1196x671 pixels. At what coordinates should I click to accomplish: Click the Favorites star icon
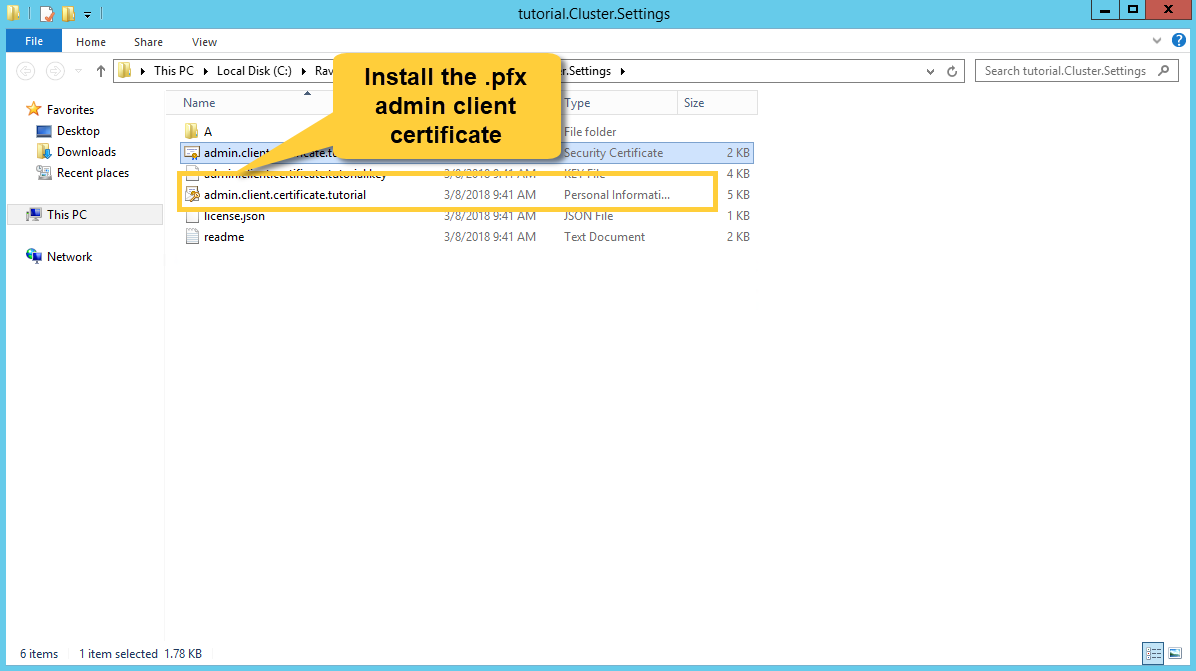[33, 109]
